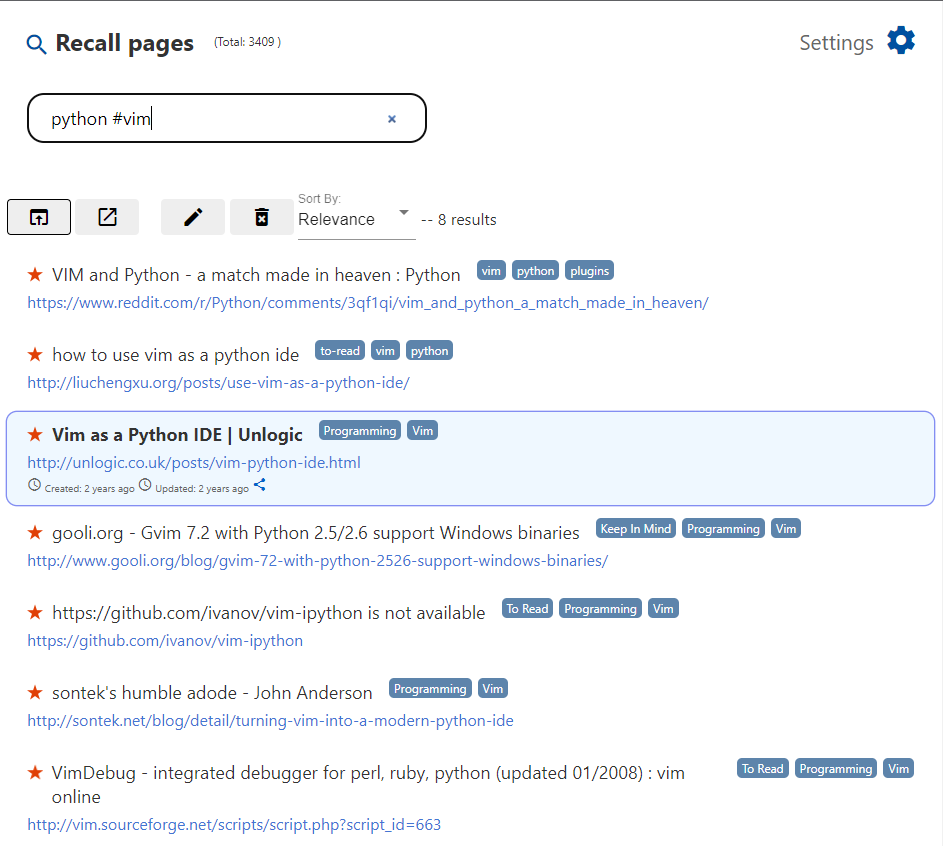The width and height of the screenshot is (943, 846).
Task: Toggle the star on VIM and Python result
Action: pyautogui.click(x=34, y=273)
